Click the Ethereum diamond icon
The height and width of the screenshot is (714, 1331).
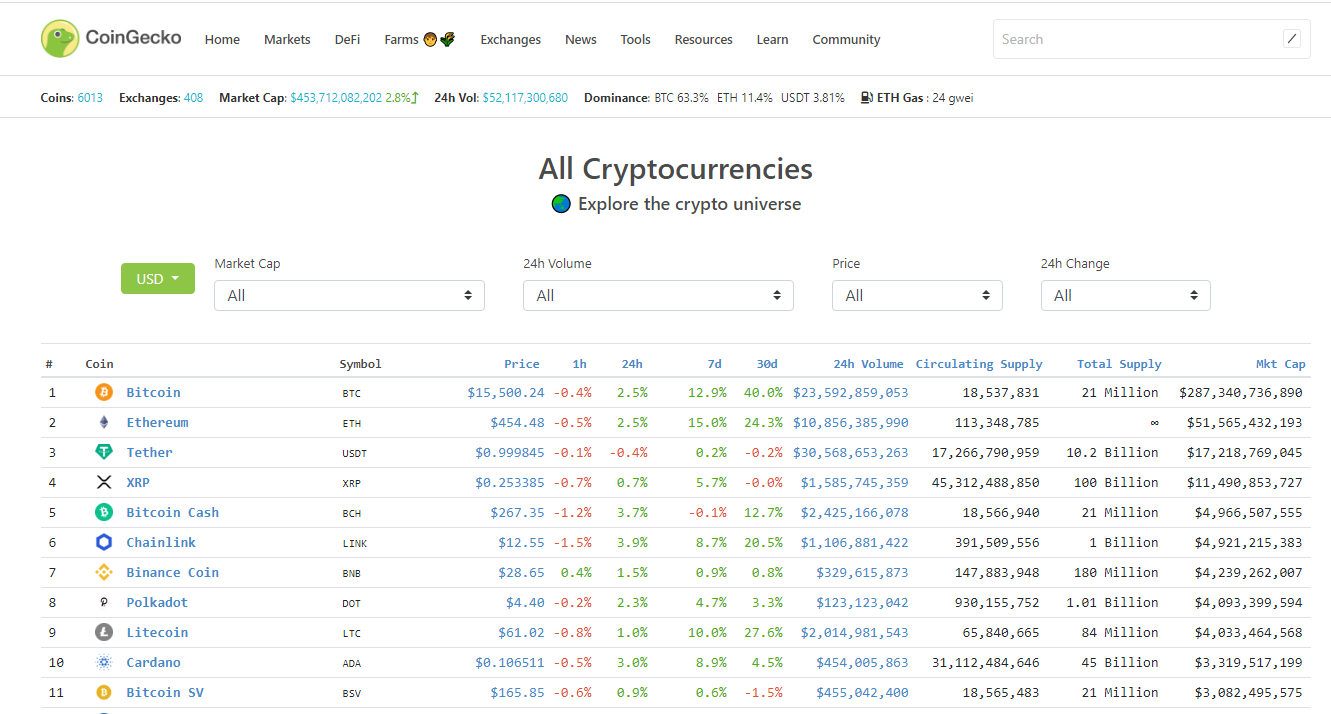click(x=104, y=422)
